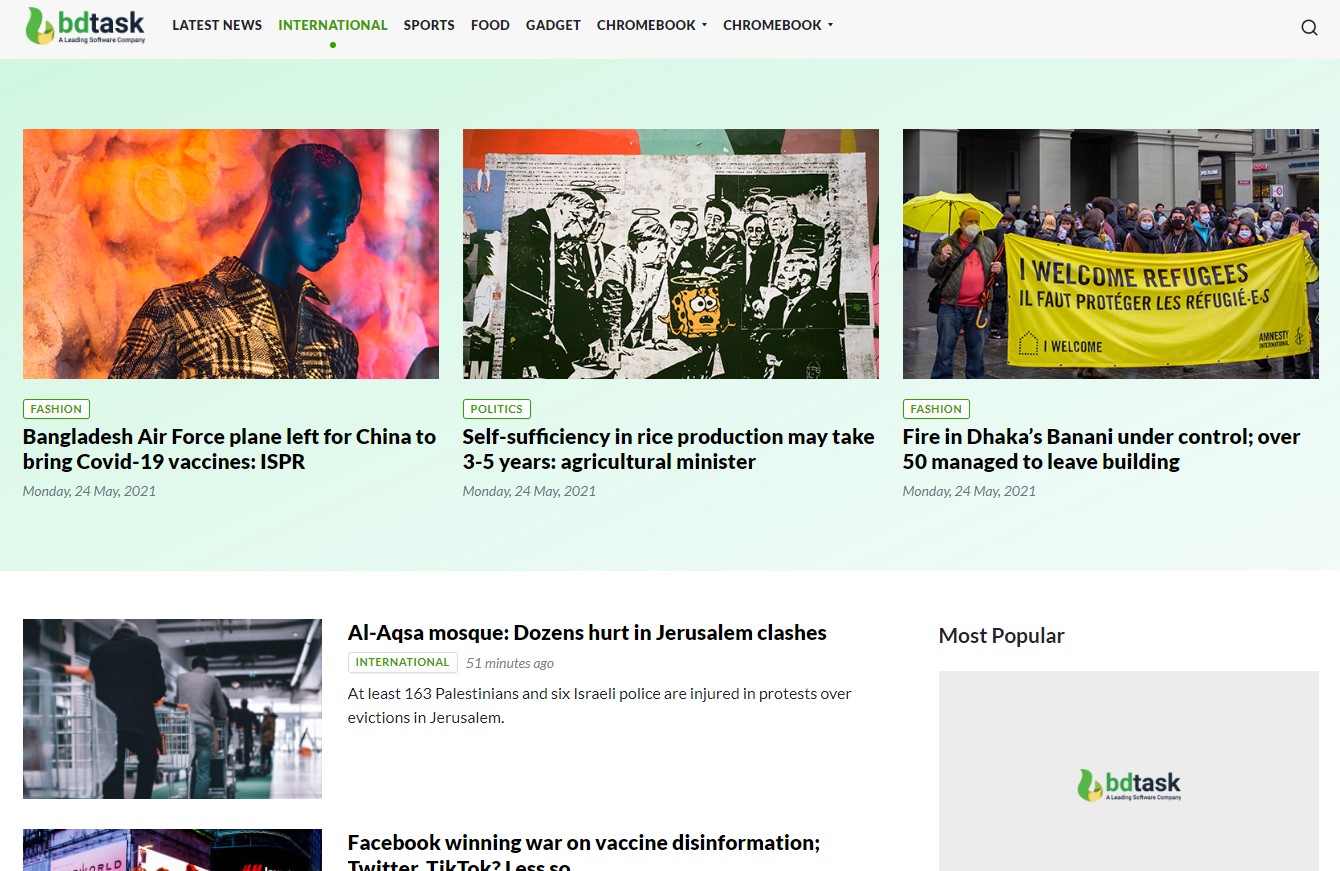Open the search icon in header
Screen dimensions: 1340x871
coord(1309,27)
